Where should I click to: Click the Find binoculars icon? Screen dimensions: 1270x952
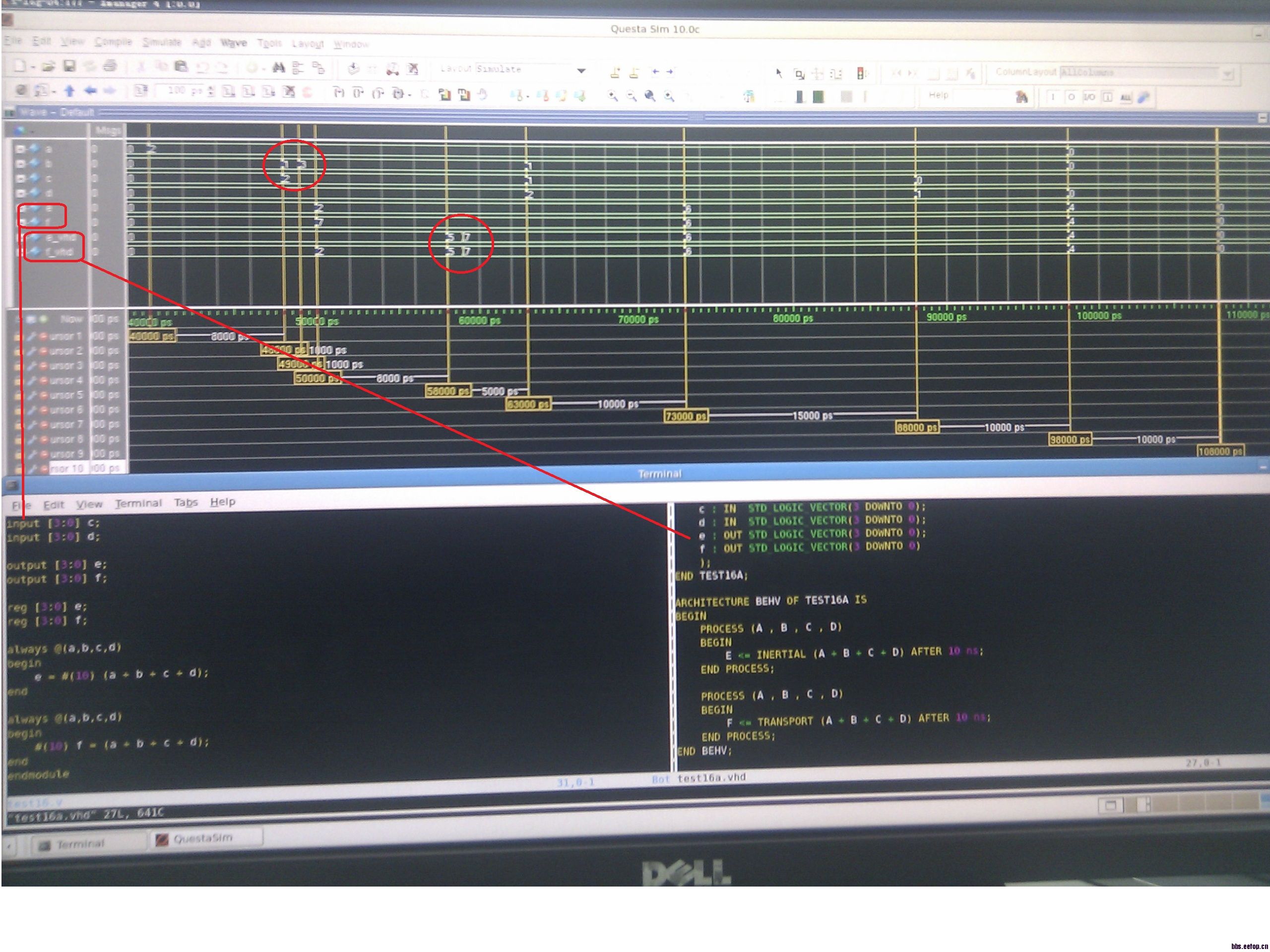point(278,68)
